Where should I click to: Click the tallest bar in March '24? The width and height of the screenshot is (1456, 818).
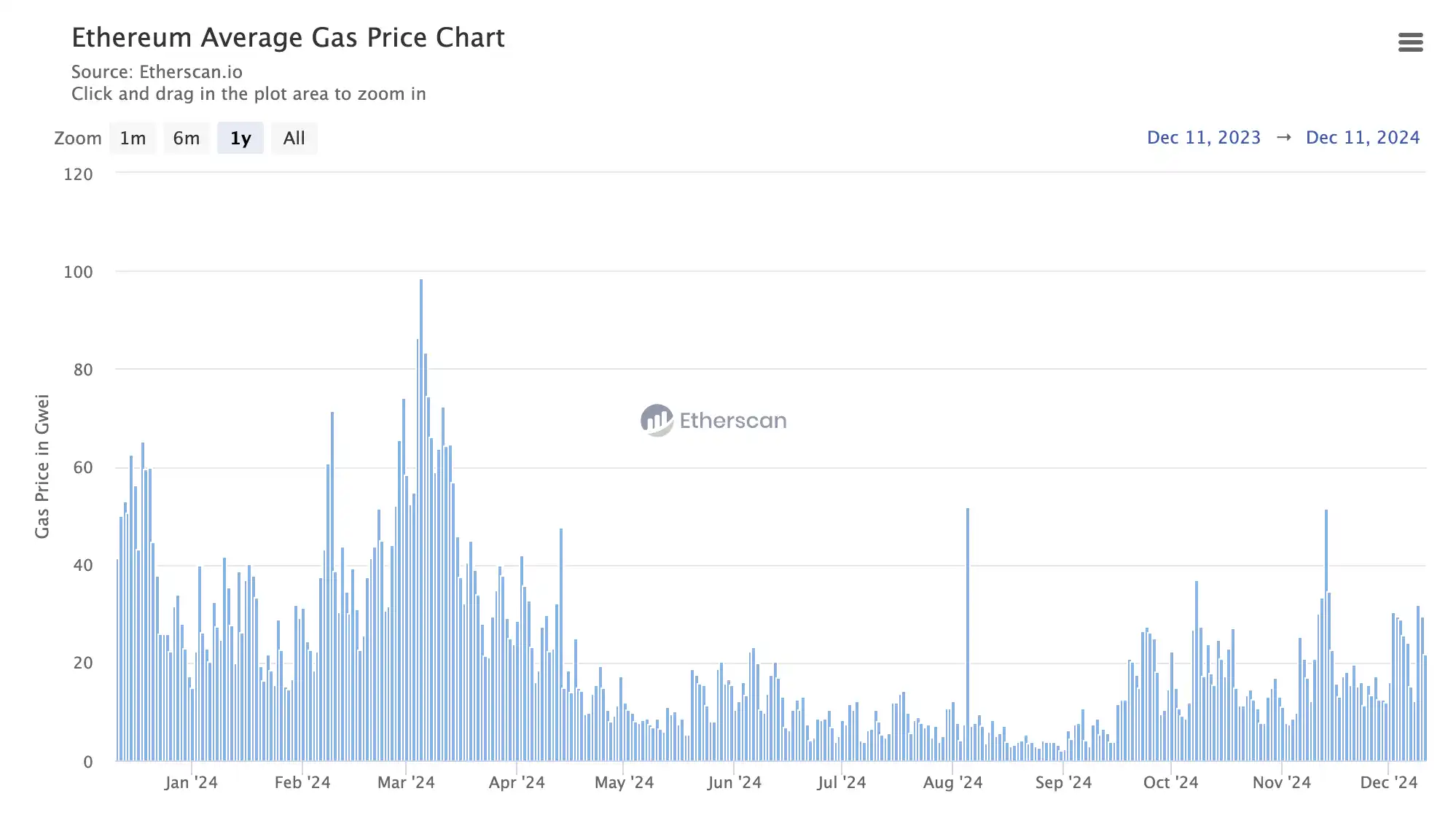click(421, 510)
